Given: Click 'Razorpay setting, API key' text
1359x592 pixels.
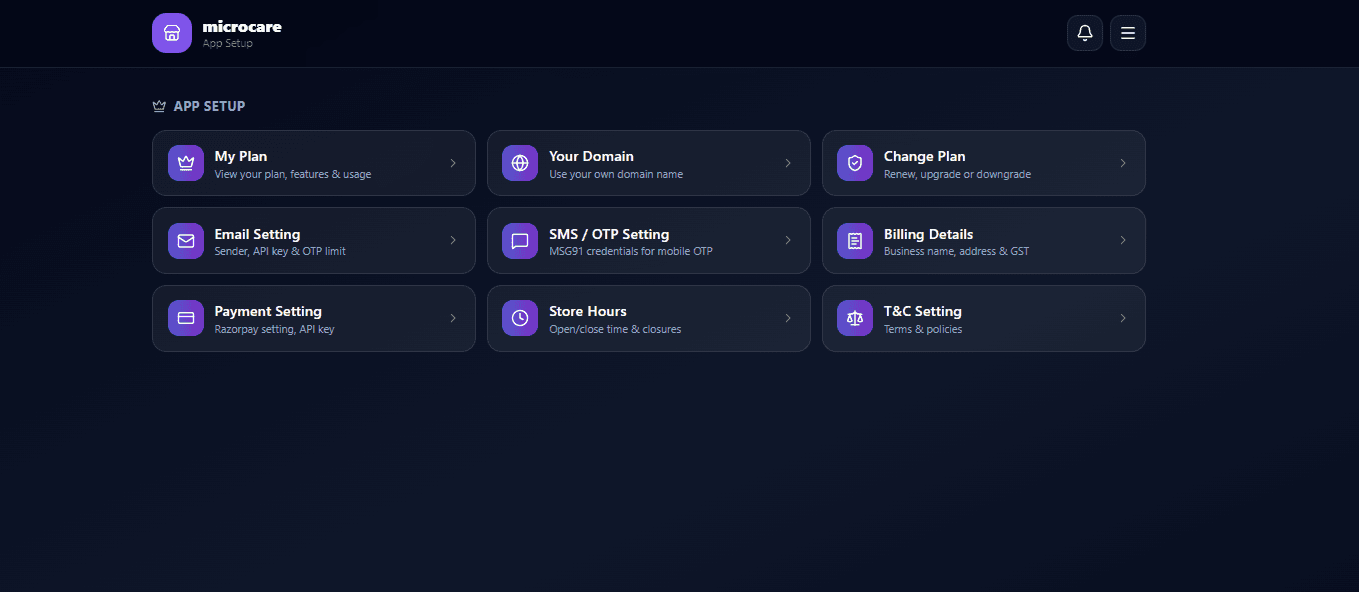Looking at the screenshot, I should click(x=274, y=329).
